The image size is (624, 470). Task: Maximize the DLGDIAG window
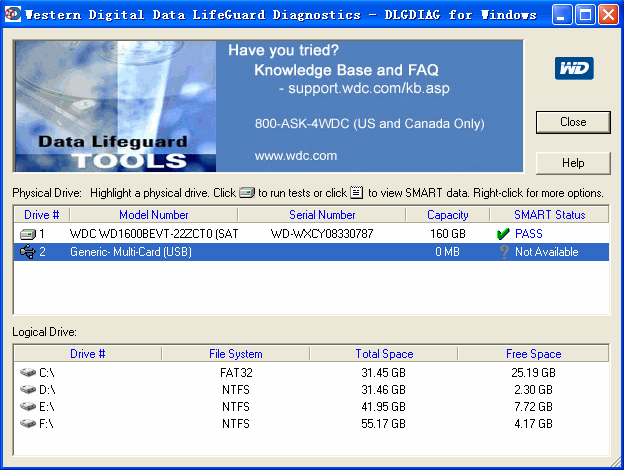coord(585,15)
